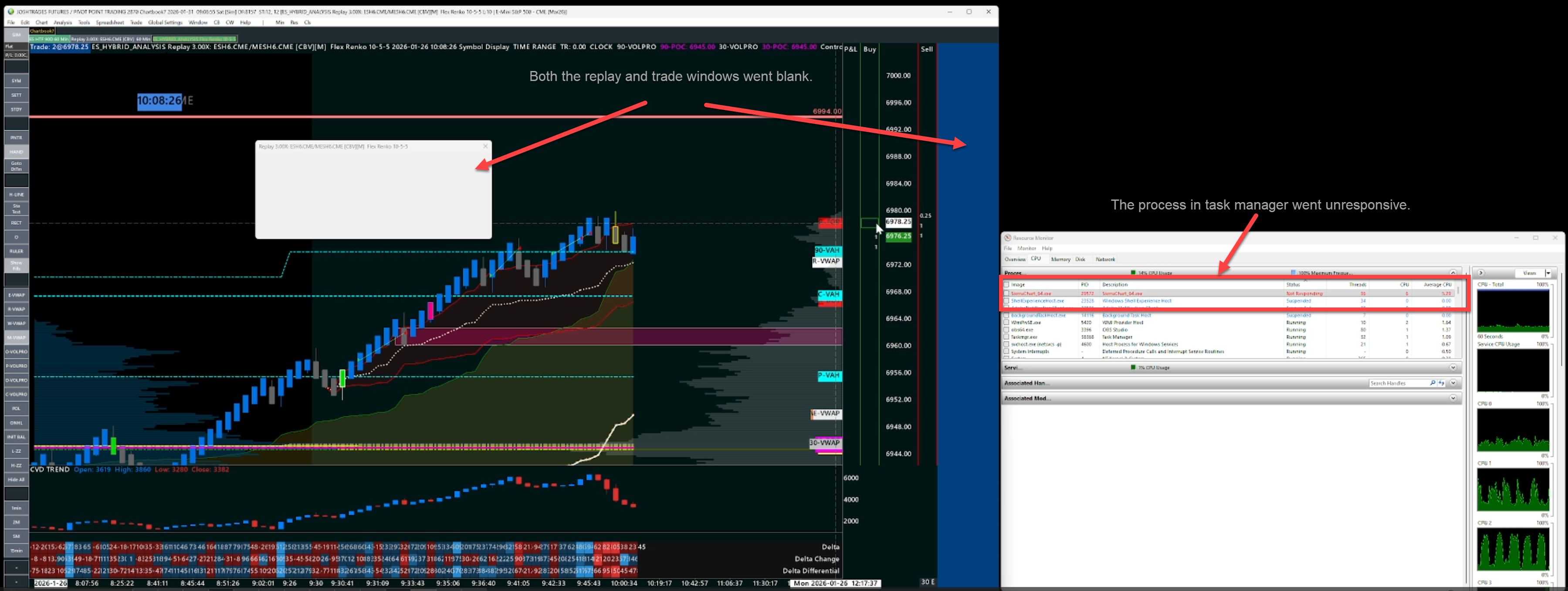Toggle the Show Fills button
This screenshot has height=591, width=1568.
[x=17, y=265]
